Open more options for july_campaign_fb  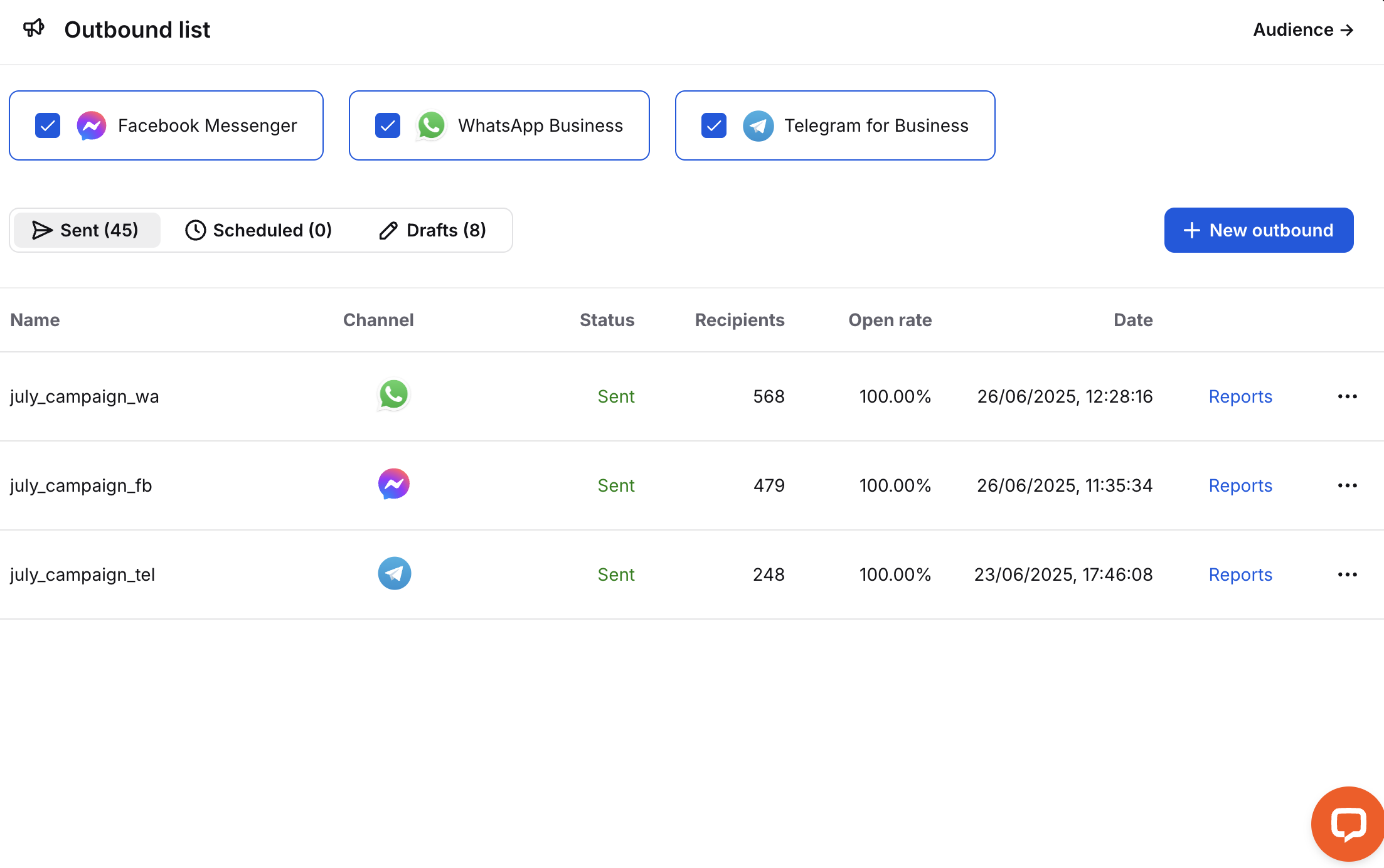click(1347, 485)
